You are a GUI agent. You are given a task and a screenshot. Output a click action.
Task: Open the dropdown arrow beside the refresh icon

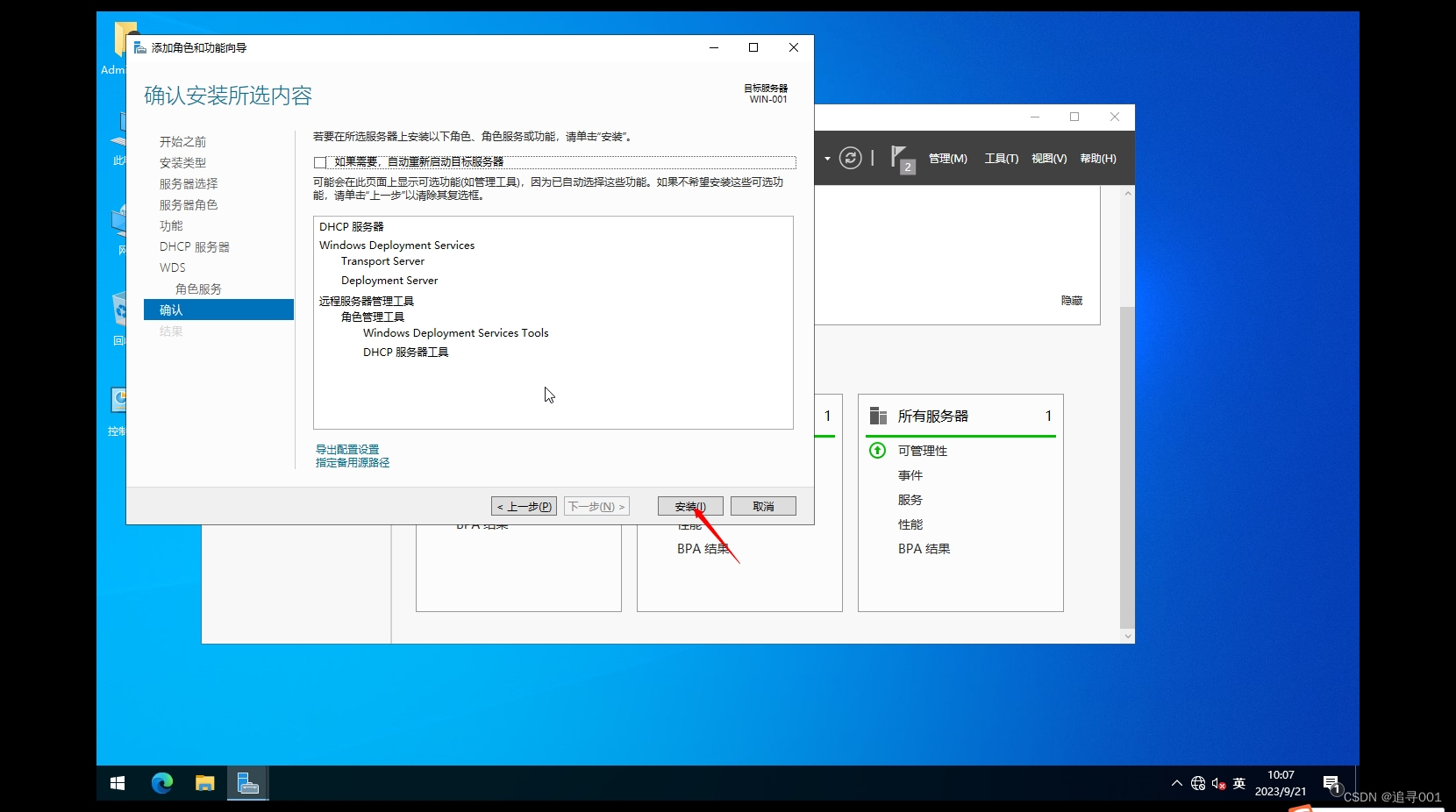click(x=827, y=159)
